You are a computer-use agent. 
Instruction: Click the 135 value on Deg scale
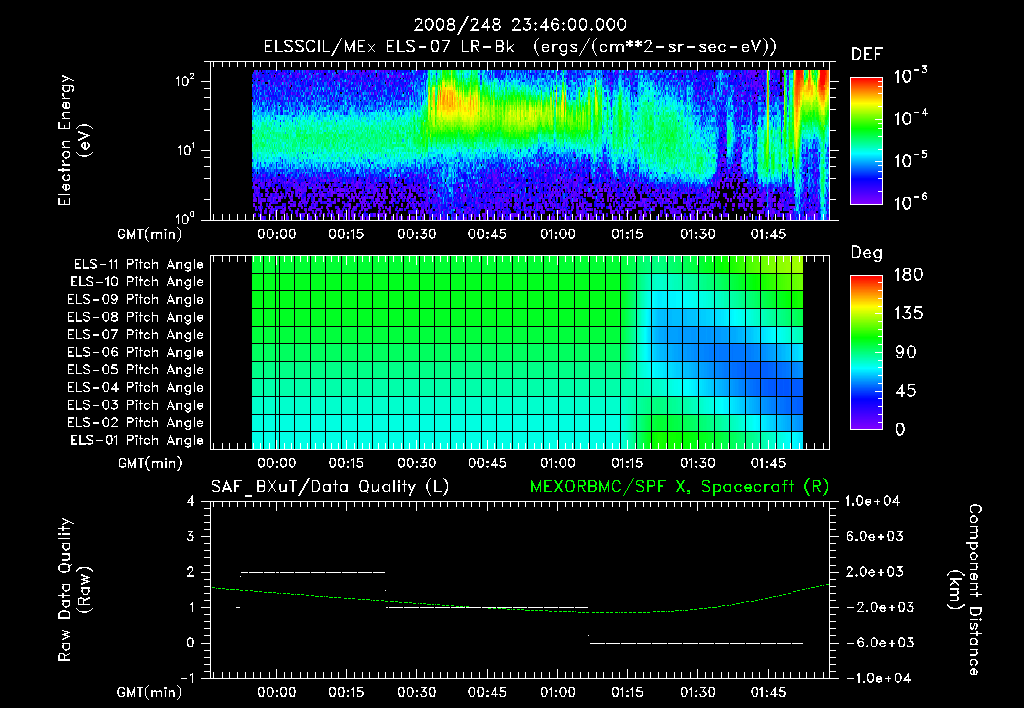[x=909, y=314]
